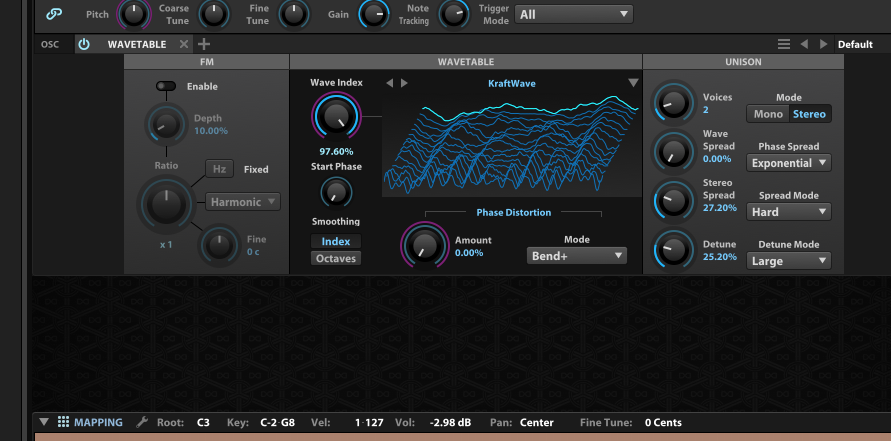Screen dimensions: 891x441
Task: Open the Trigger Mode All dropdown
Action: click(x=573, y=14)
